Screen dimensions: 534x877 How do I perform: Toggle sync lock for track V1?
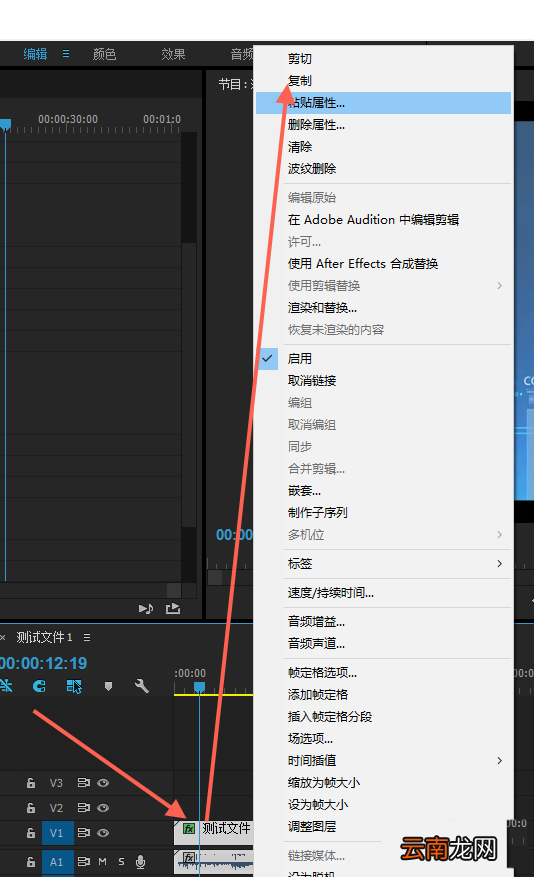tap(83, 833)
